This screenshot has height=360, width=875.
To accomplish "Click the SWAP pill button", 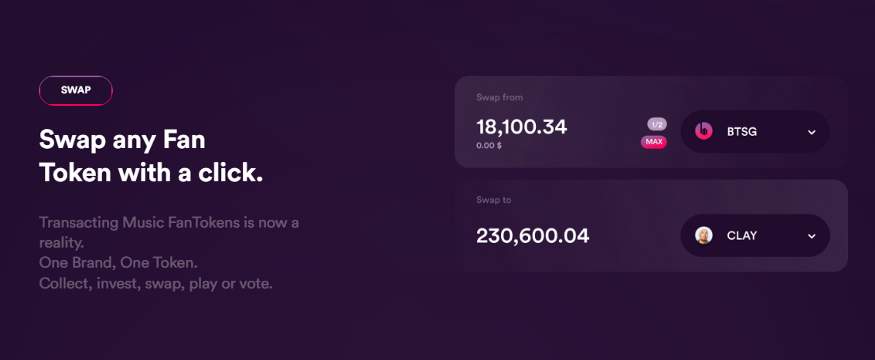I will point(76,90).
